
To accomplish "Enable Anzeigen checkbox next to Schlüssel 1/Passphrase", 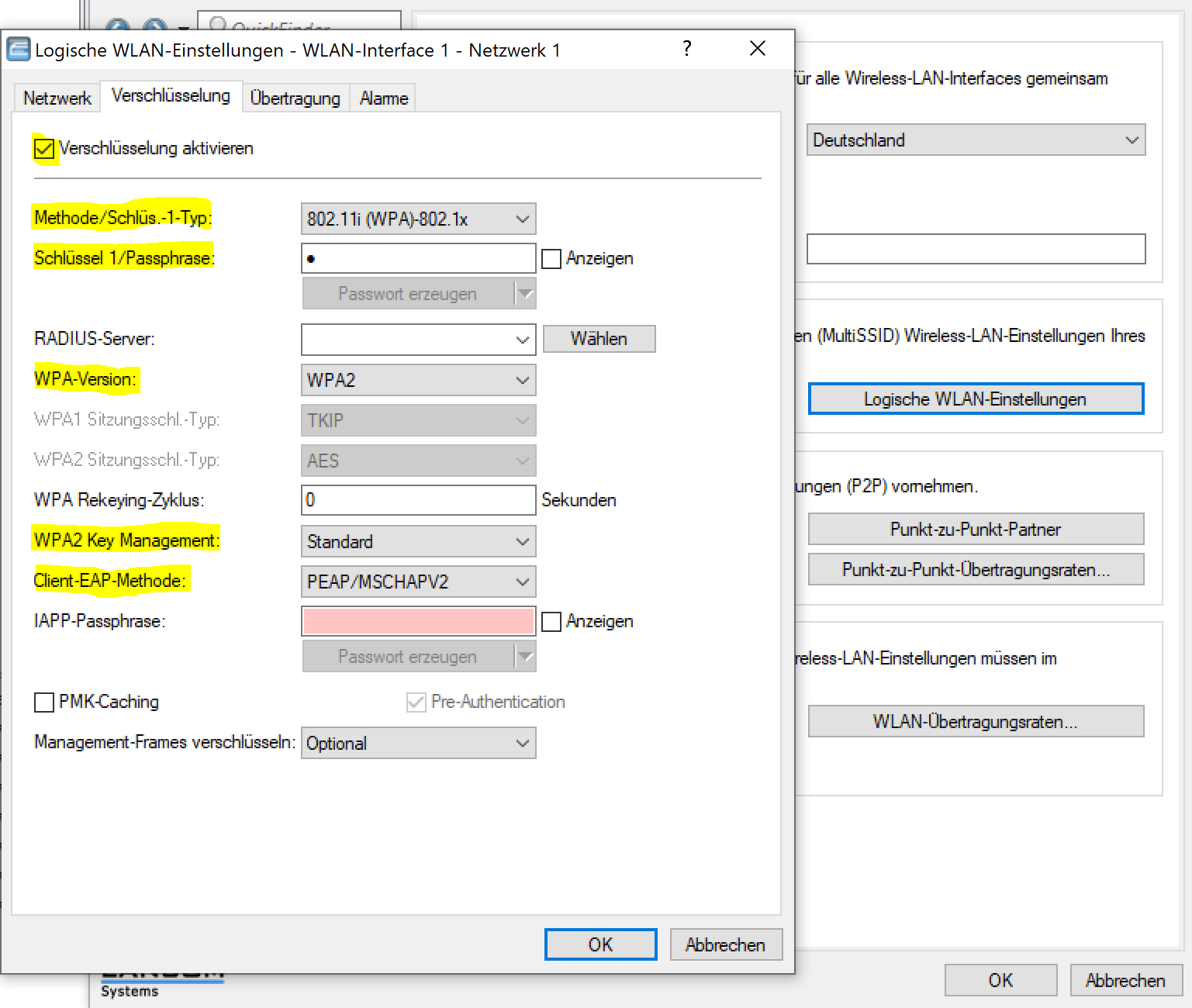I will click(551, 259).
